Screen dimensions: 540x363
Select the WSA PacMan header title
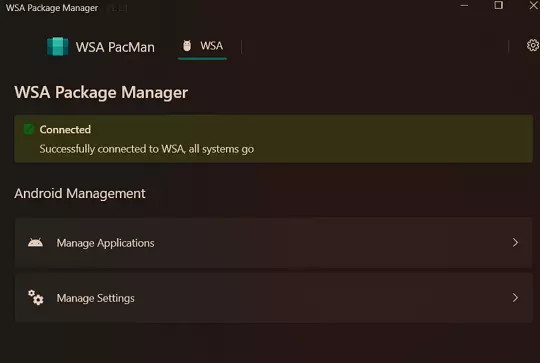pyautogui.click(x=115, y=47)
